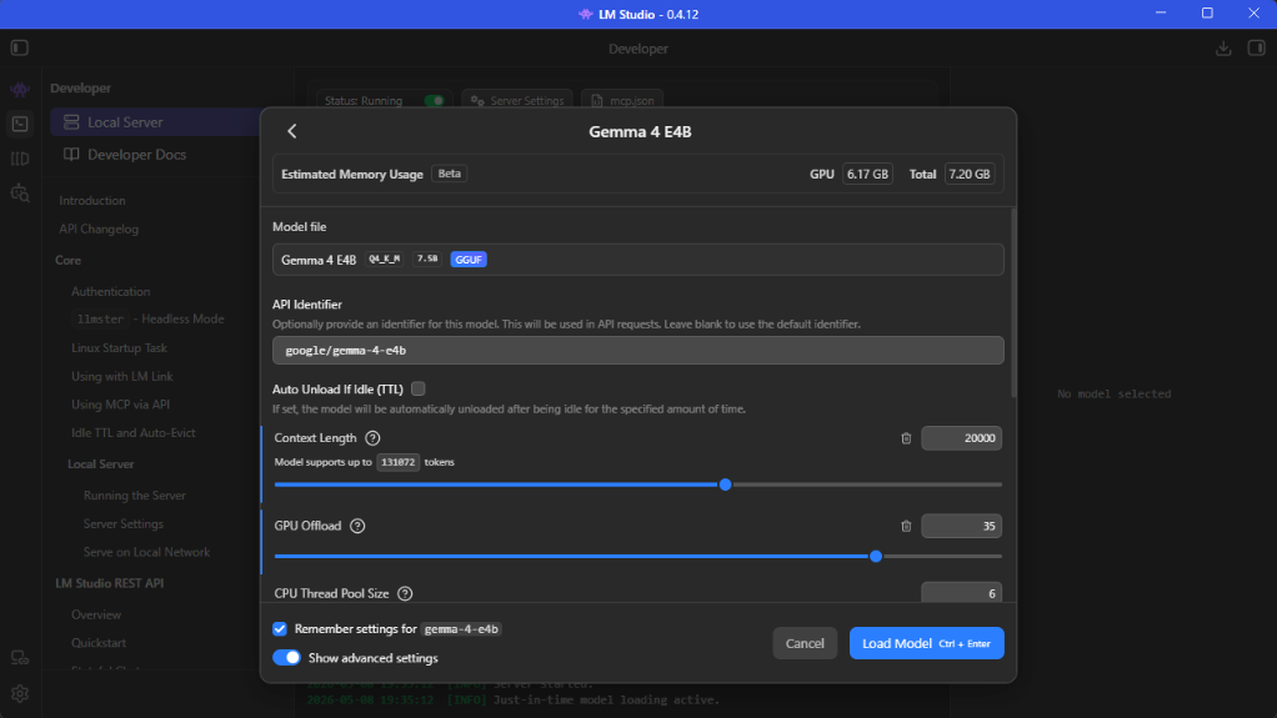1277x718 pixels.
Task: Select Local Server in the Developer sidebar
Action: pos(155,122)
